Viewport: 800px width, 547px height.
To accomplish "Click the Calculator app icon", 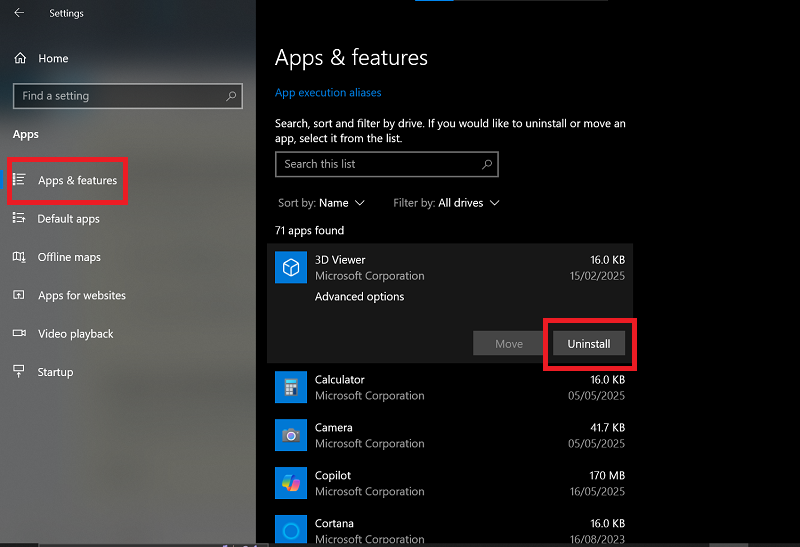I will [x=291, y=387].
